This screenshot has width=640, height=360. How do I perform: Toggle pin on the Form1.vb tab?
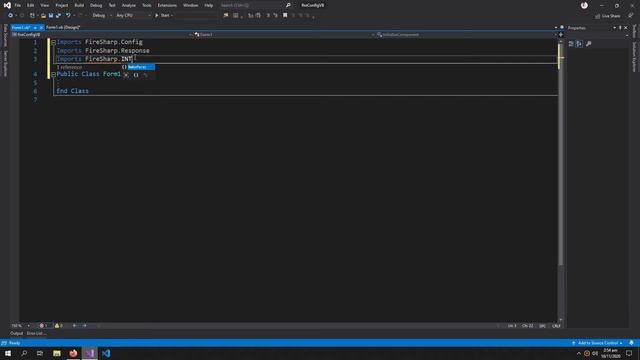35,27
